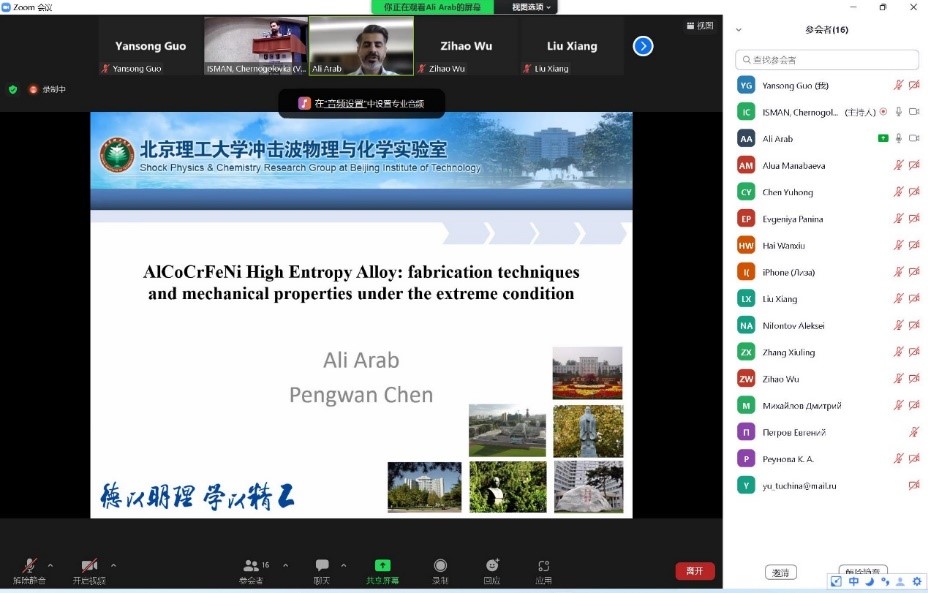The width and height of the screenshot is (928, 593).
Task: Turn on video camera in toolbar
Action: tap(89, 566)
